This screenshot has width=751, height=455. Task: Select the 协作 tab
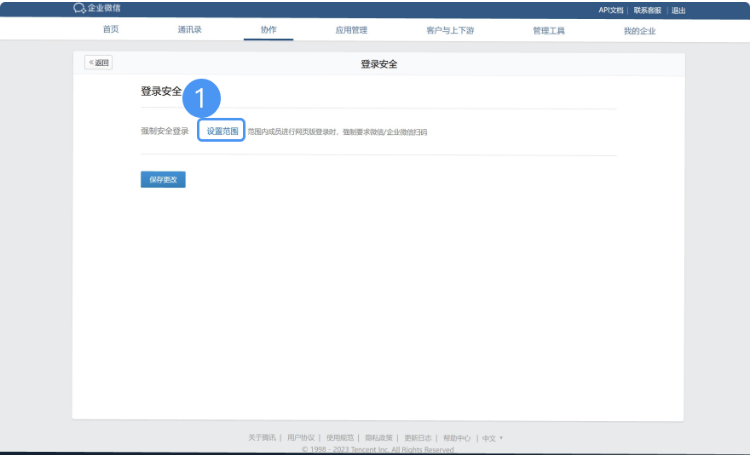[268, 30]
